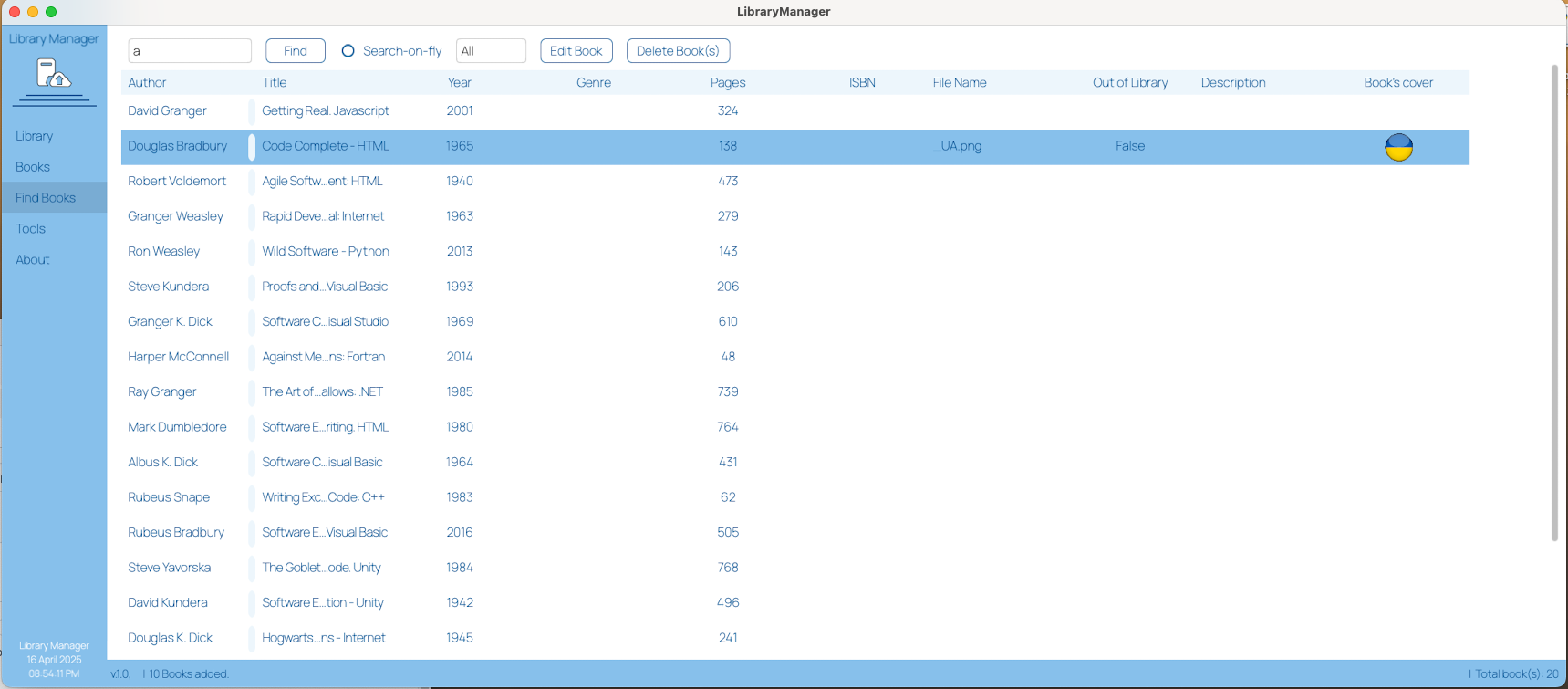
Task: Select the Douglas Bradbury row
Action: pos(795,147)
